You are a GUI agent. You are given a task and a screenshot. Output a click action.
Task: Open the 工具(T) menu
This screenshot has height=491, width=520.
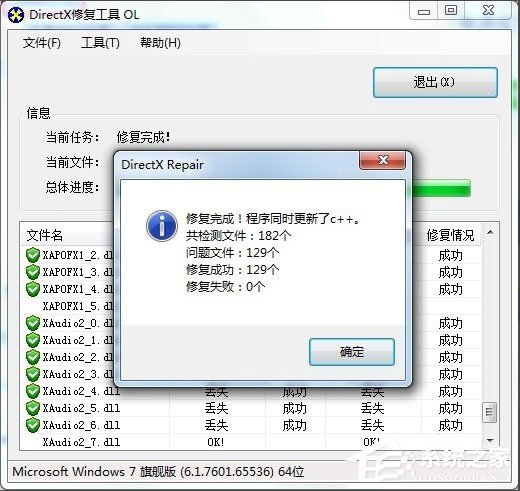pyautogui.click(x=100, y=43)
